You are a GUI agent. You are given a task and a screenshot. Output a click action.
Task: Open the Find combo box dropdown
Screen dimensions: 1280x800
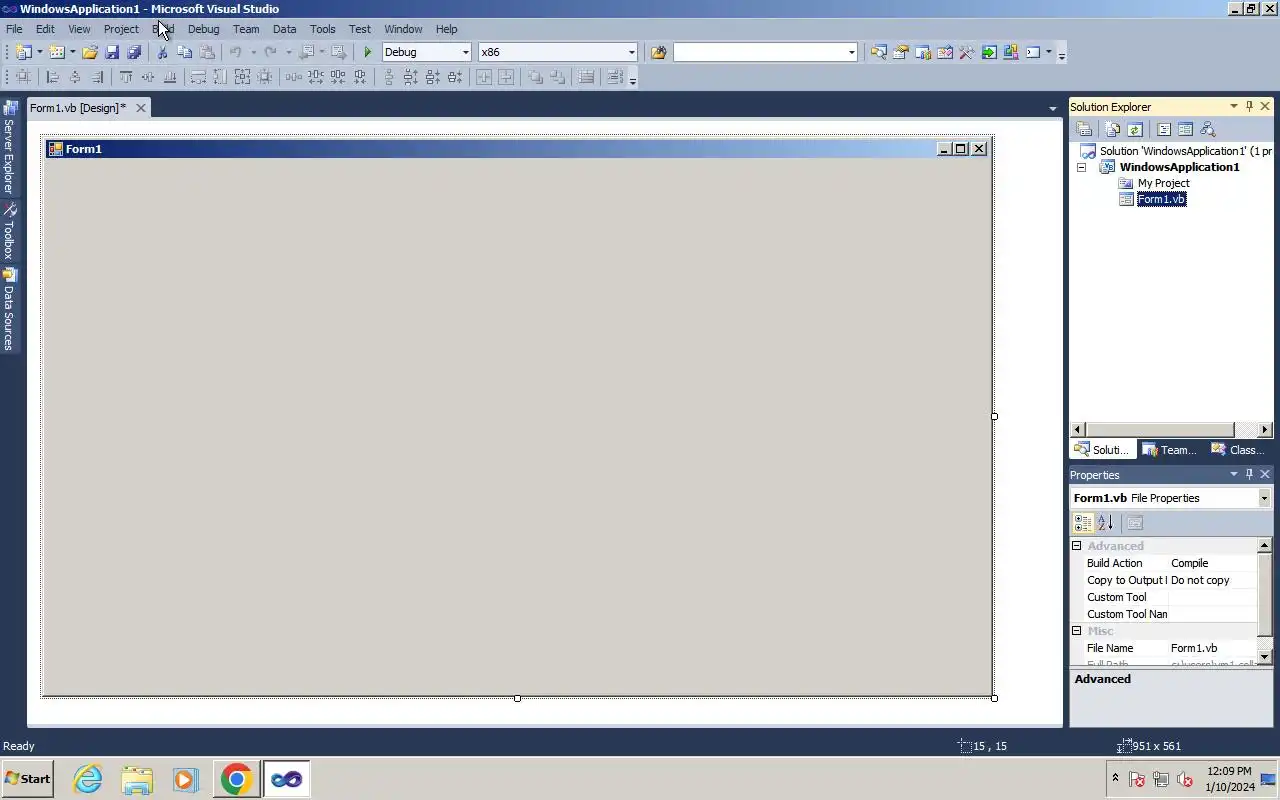click(x=852, y=52)
